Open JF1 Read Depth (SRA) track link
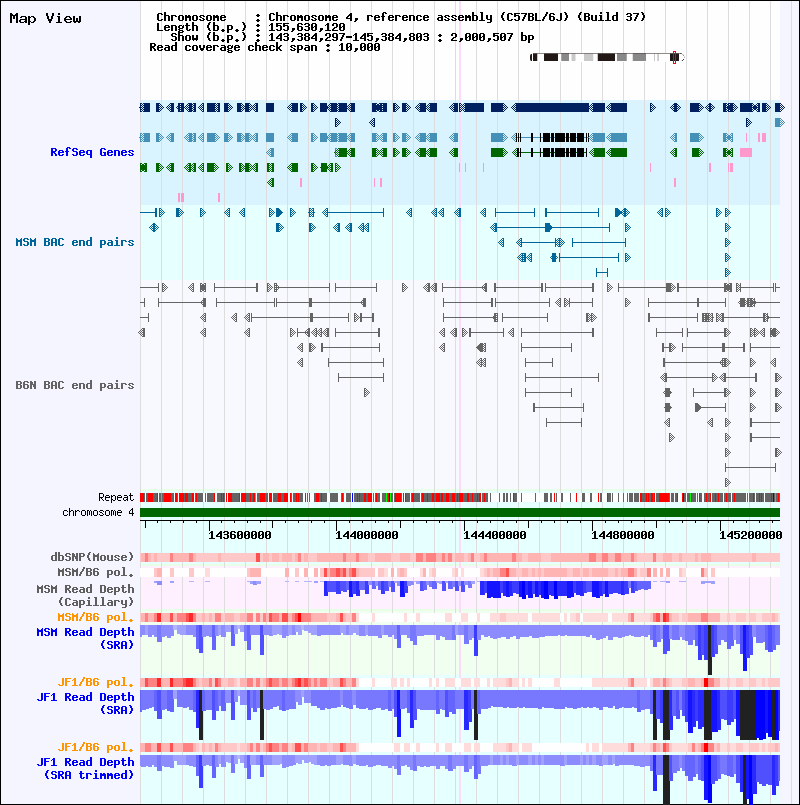This screenshot has width=800, height=805. coord(85,703)
